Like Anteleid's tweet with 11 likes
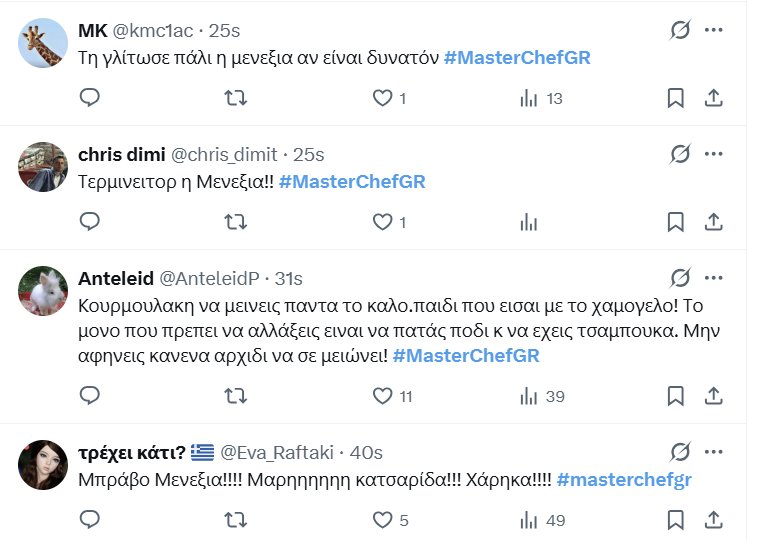The width and height of the screenshot is (772, 541). 382,396
